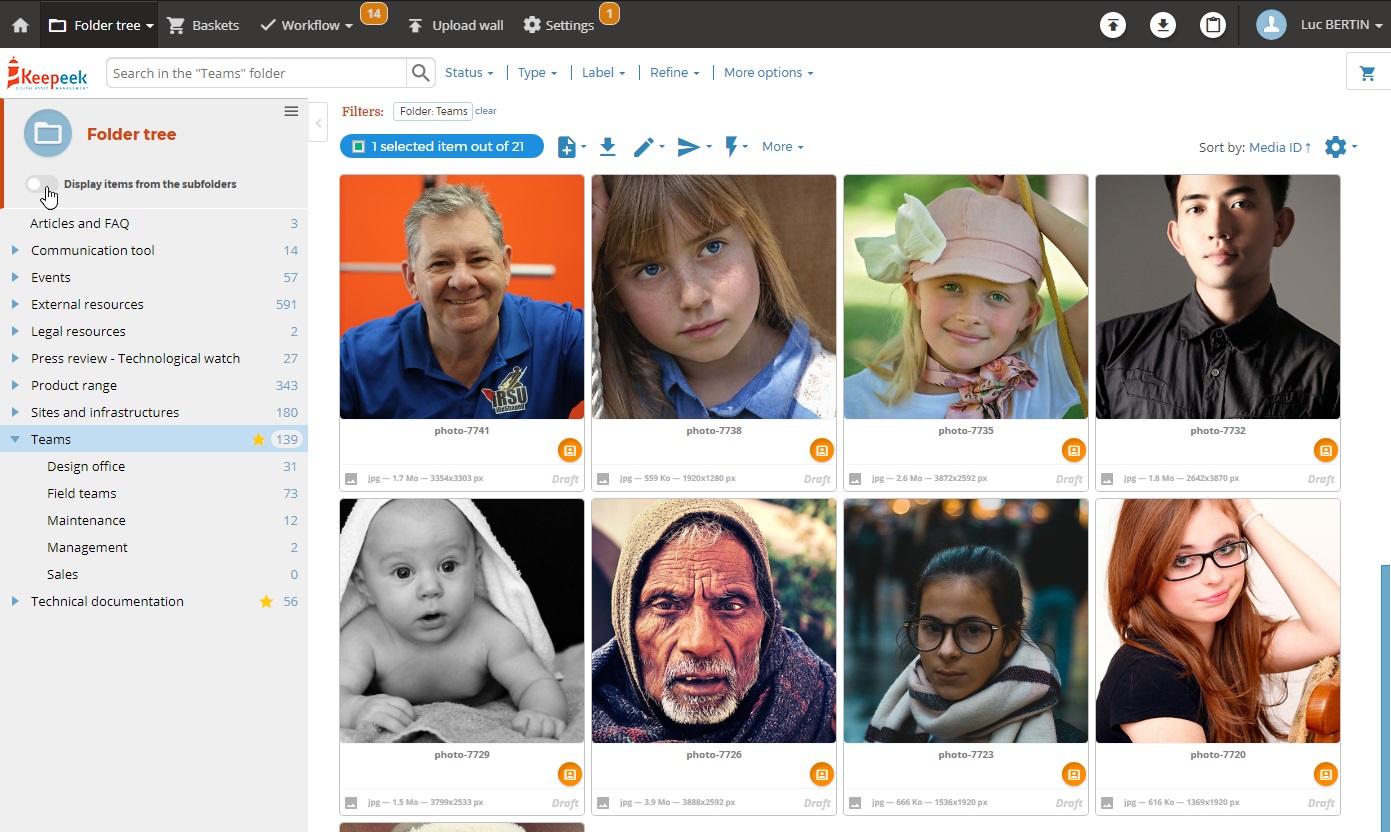This screenshot has height=832, width=1391.
Task: Clear the Folder: Teams filter
Action: click(485, 111)
